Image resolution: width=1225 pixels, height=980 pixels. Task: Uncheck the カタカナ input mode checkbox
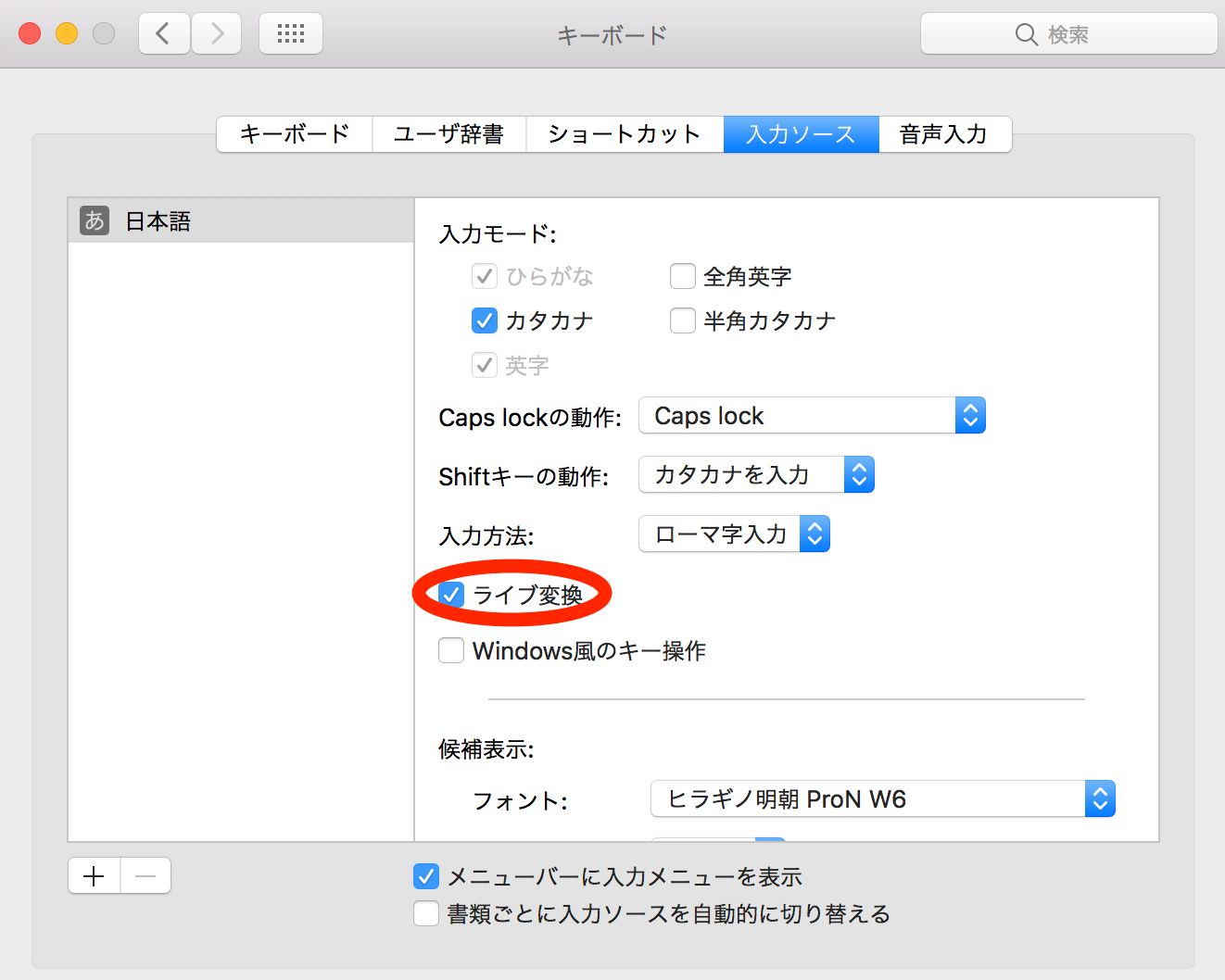click(485, 320)
